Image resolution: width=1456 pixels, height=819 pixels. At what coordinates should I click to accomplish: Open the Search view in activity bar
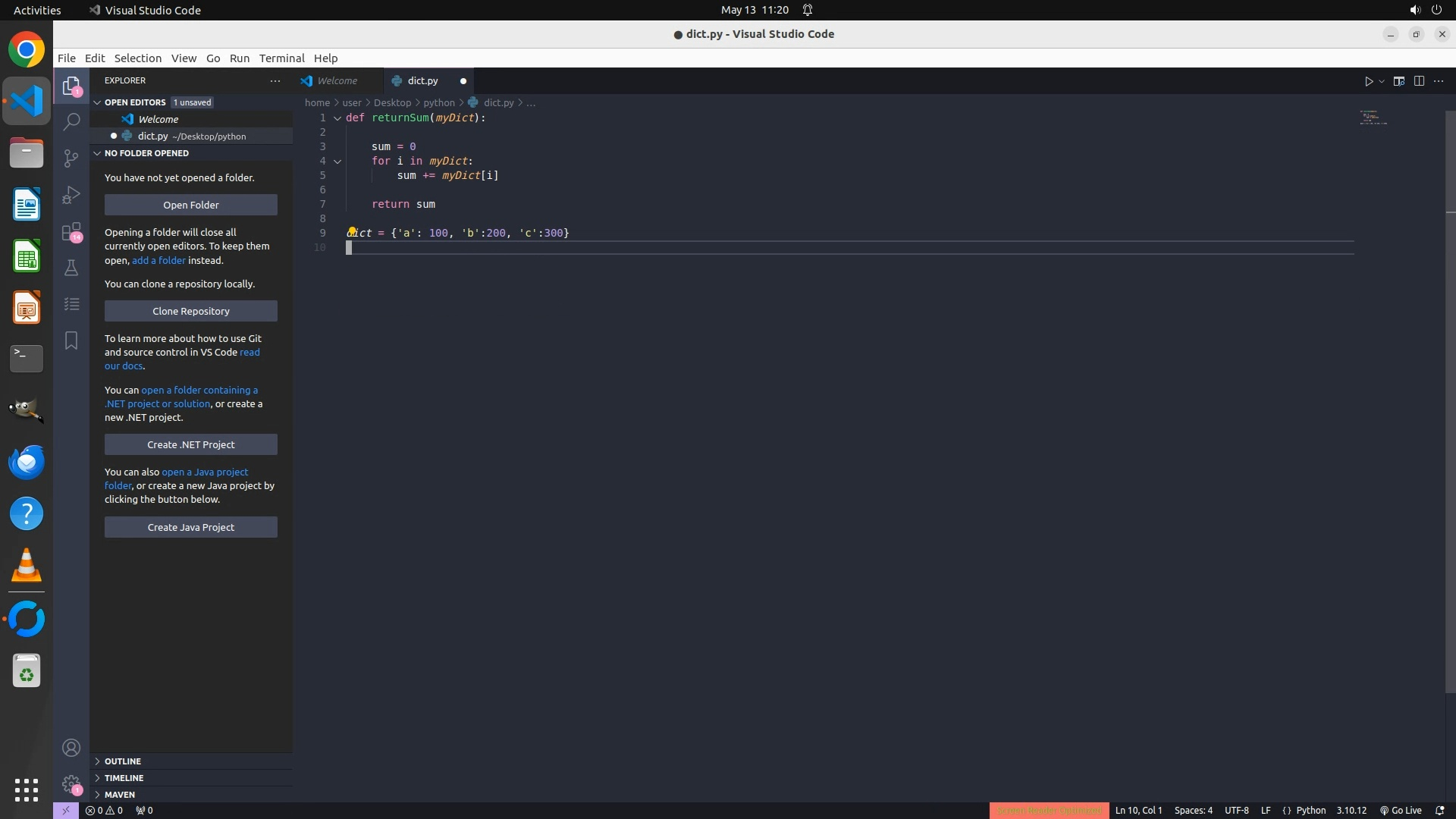point(71,121)
